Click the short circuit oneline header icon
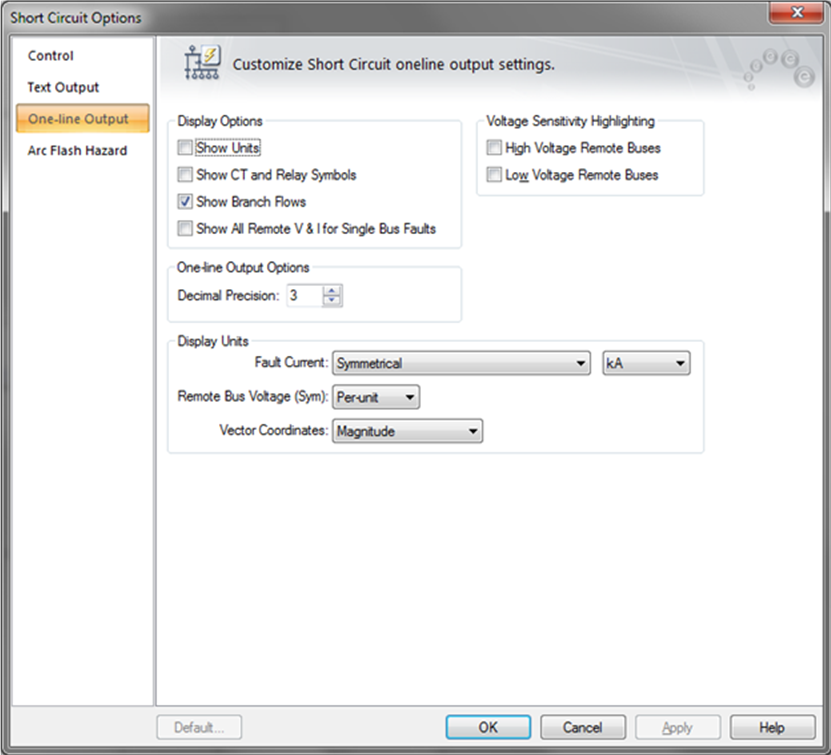Viewport: 831px width, 755px height. pyautogui.click(x=203, y=63)
